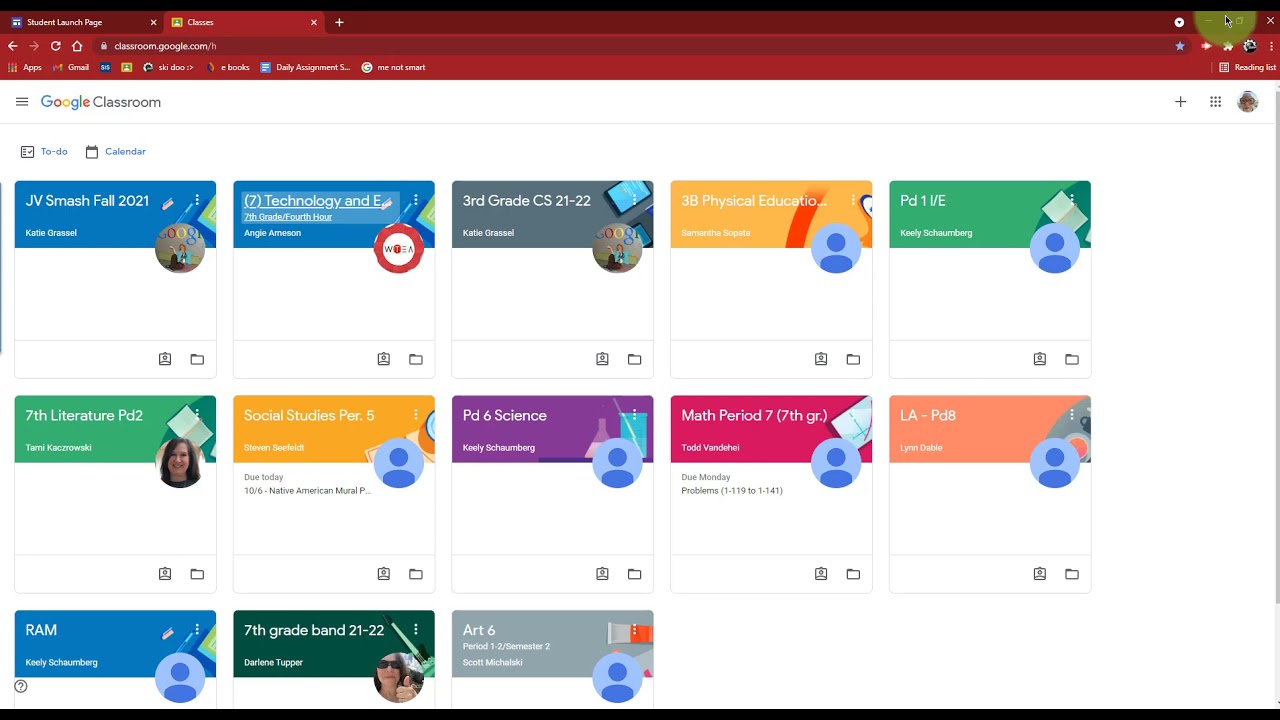Open the 10/6 Native American Mural assignment
Image resolution: width=1280 pixels, height=720 pixels.
(x=307, y=491)
